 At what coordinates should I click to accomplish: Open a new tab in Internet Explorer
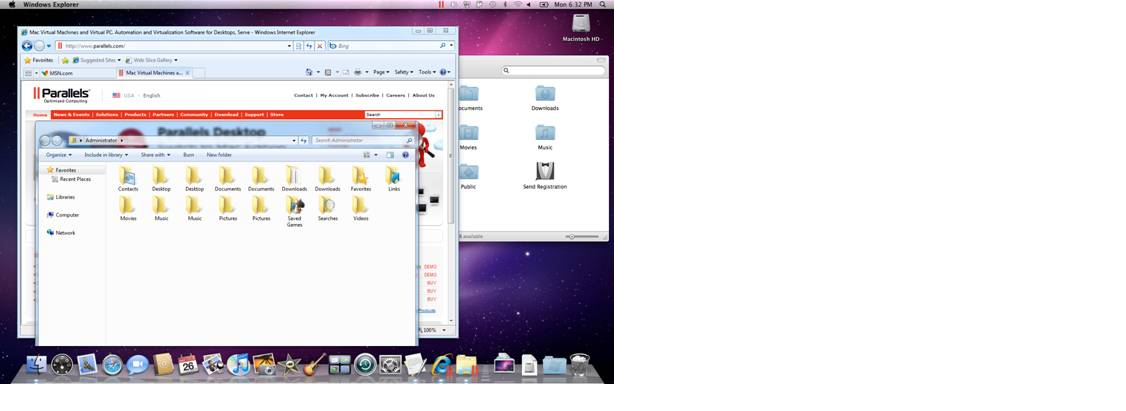(x=198, y=73)
